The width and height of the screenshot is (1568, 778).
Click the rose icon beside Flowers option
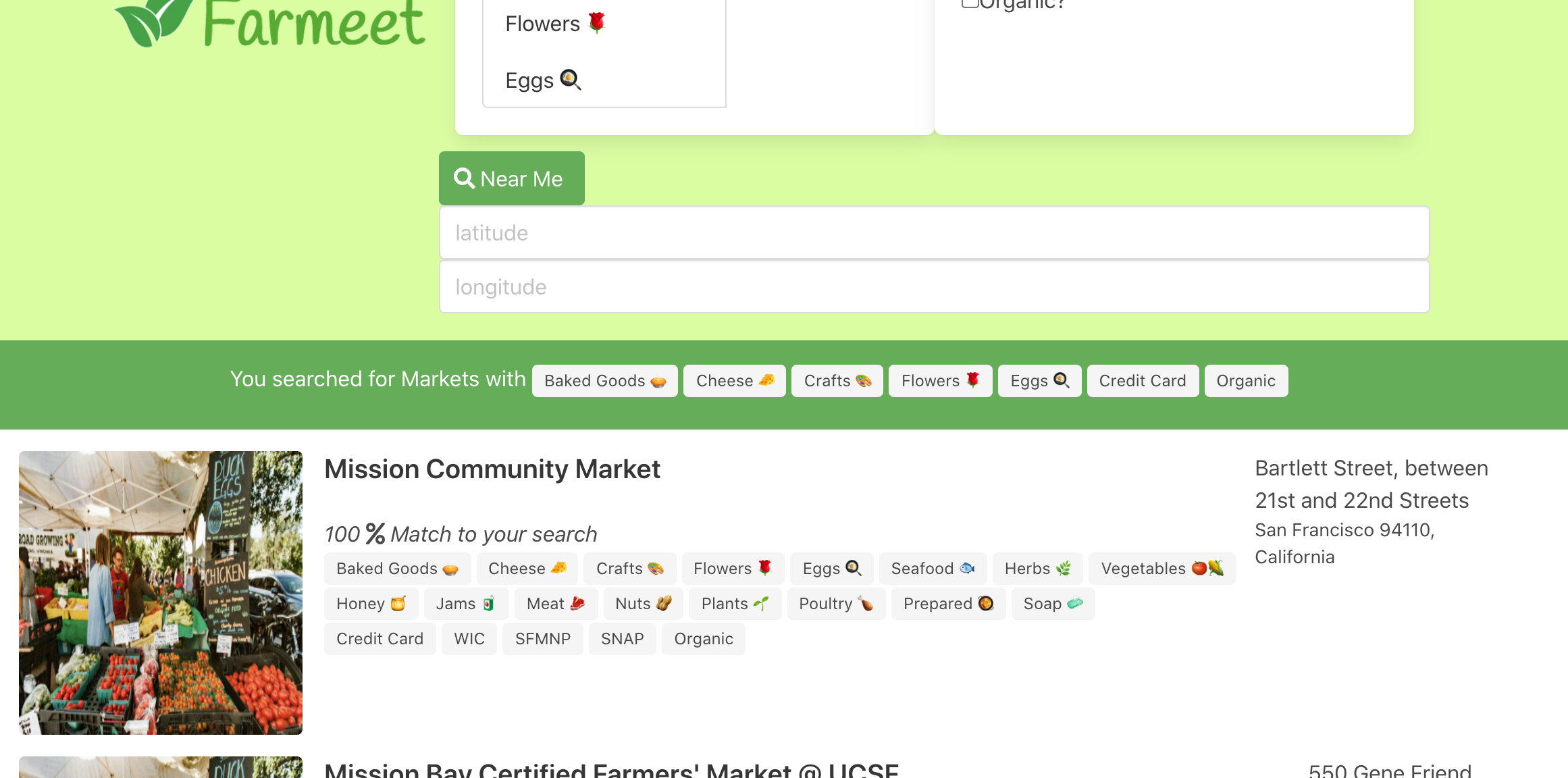tap(597, 23)
